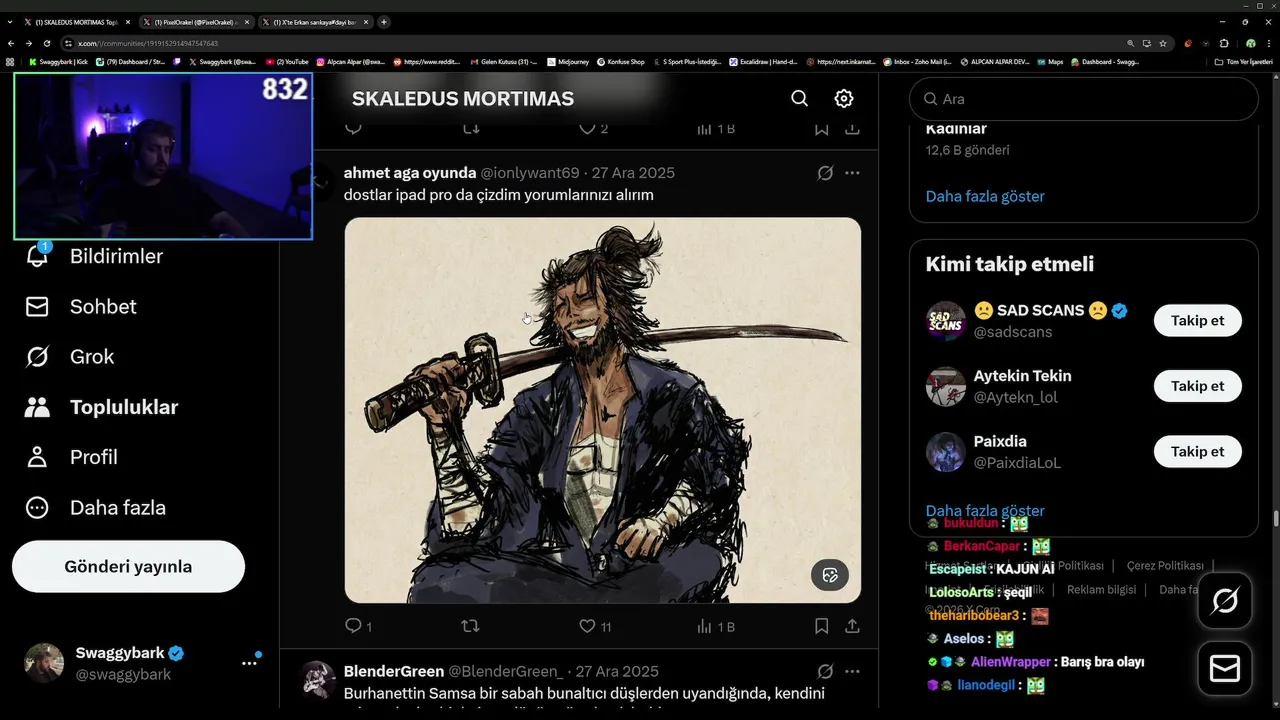1280x720 pixels.
Task: Open Excalidraw bookmark
Action: [x=763, y=62]
